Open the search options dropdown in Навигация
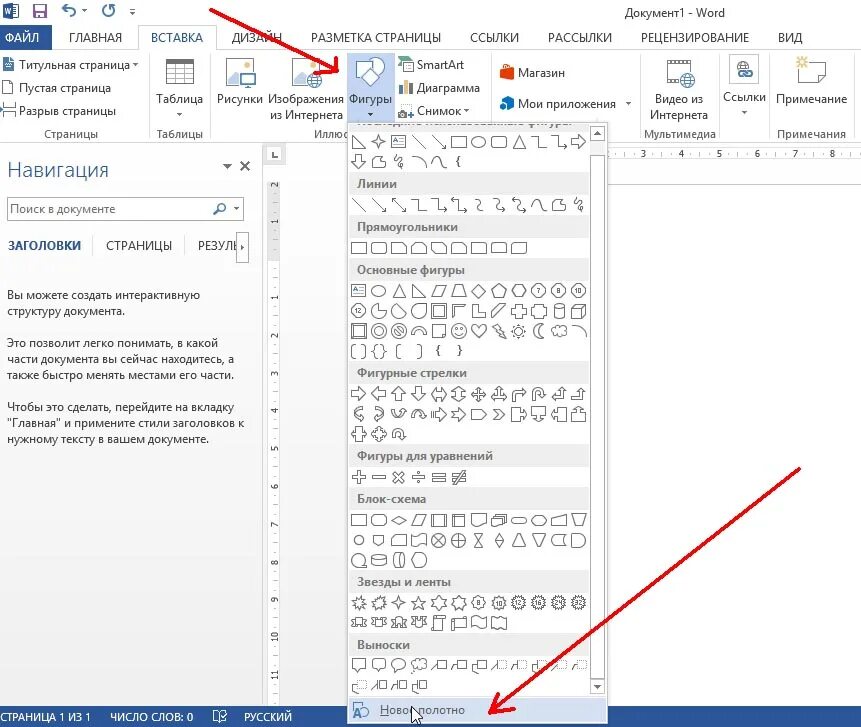The width and height of the screenshot is (861, 727). tap(237, 209)
